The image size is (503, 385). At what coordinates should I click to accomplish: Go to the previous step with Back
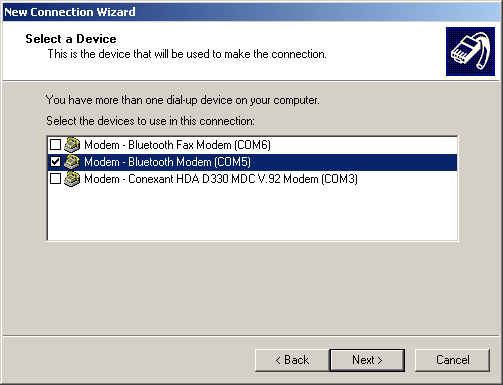(292, 360)
